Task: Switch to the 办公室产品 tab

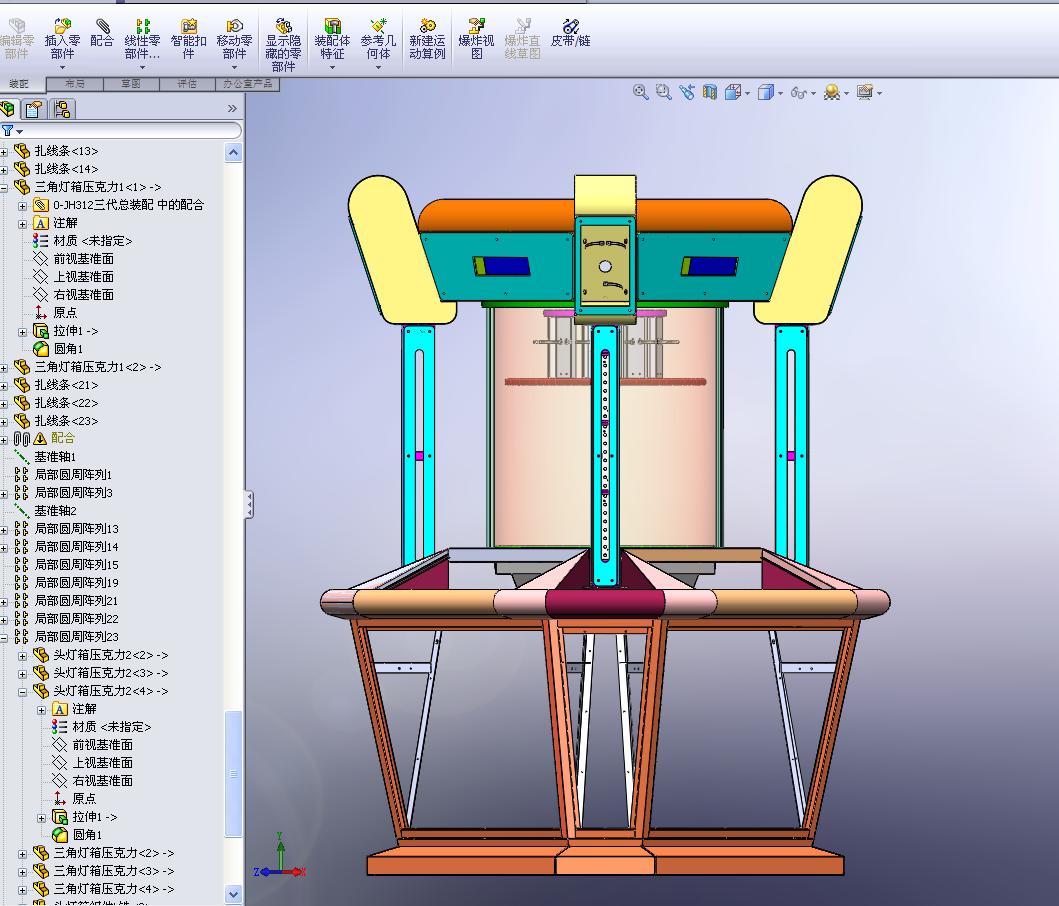Action: 247,84
